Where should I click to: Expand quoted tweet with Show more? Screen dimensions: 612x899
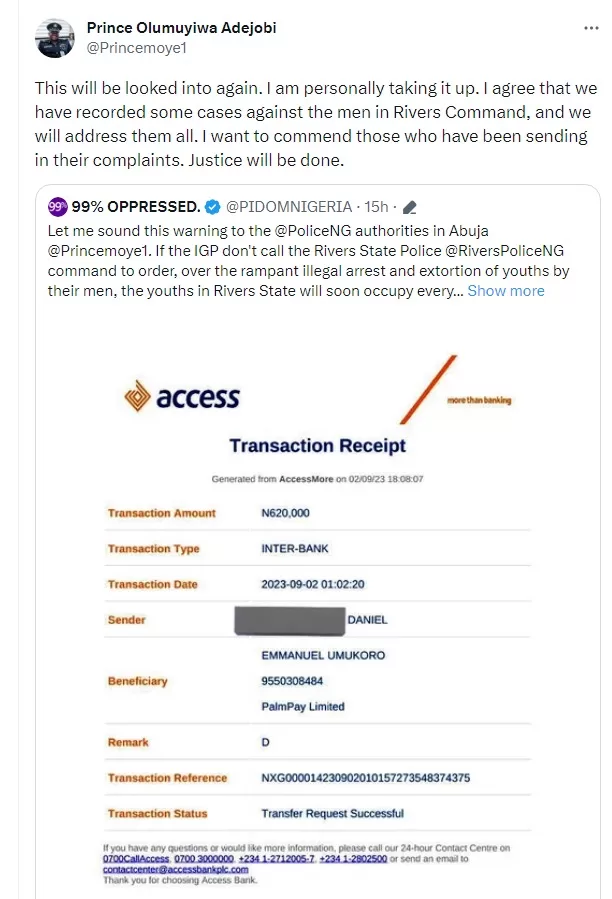505,290
